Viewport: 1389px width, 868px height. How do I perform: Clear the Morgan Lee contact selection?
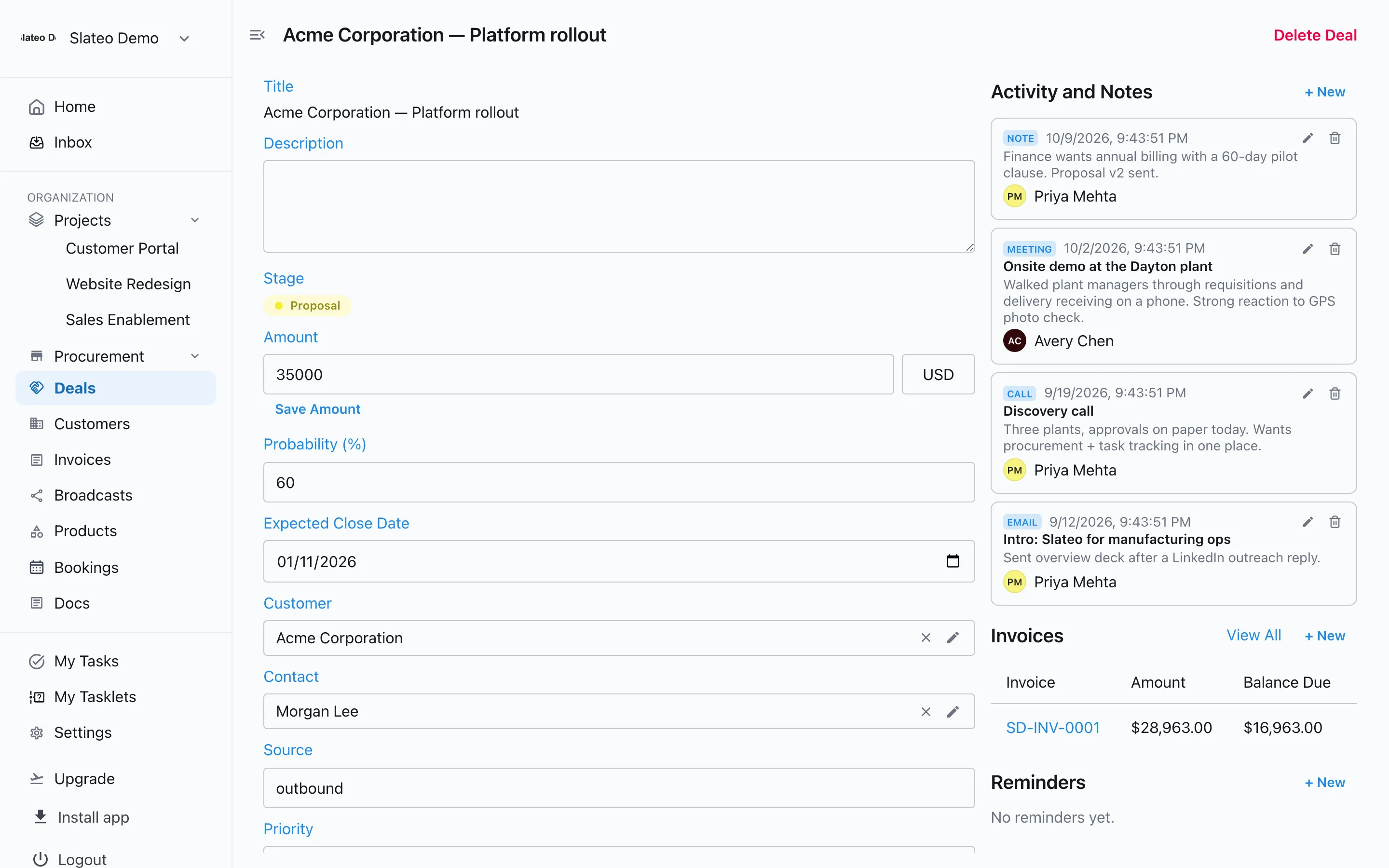[926, 712]
